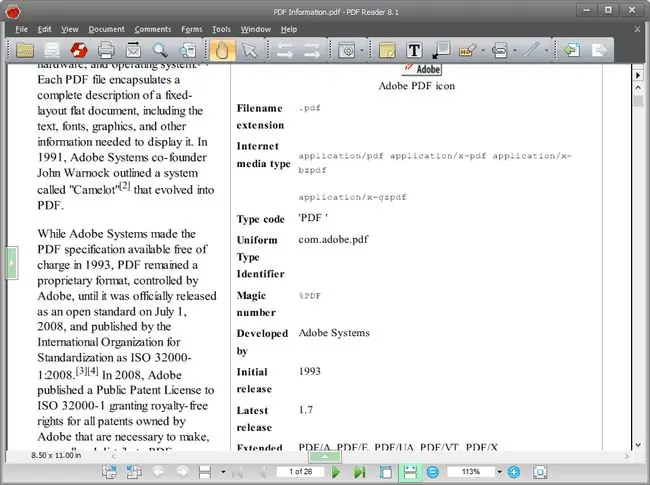Click the zoom level field showing 113%
Screen dimensions: 650x485
(471, 472)
